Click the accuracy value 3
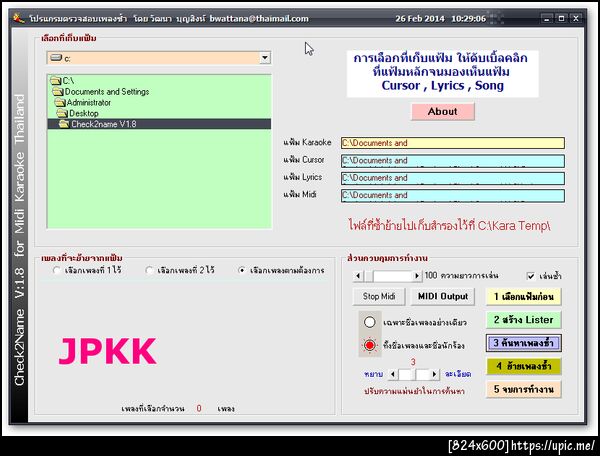 (413, 362)
